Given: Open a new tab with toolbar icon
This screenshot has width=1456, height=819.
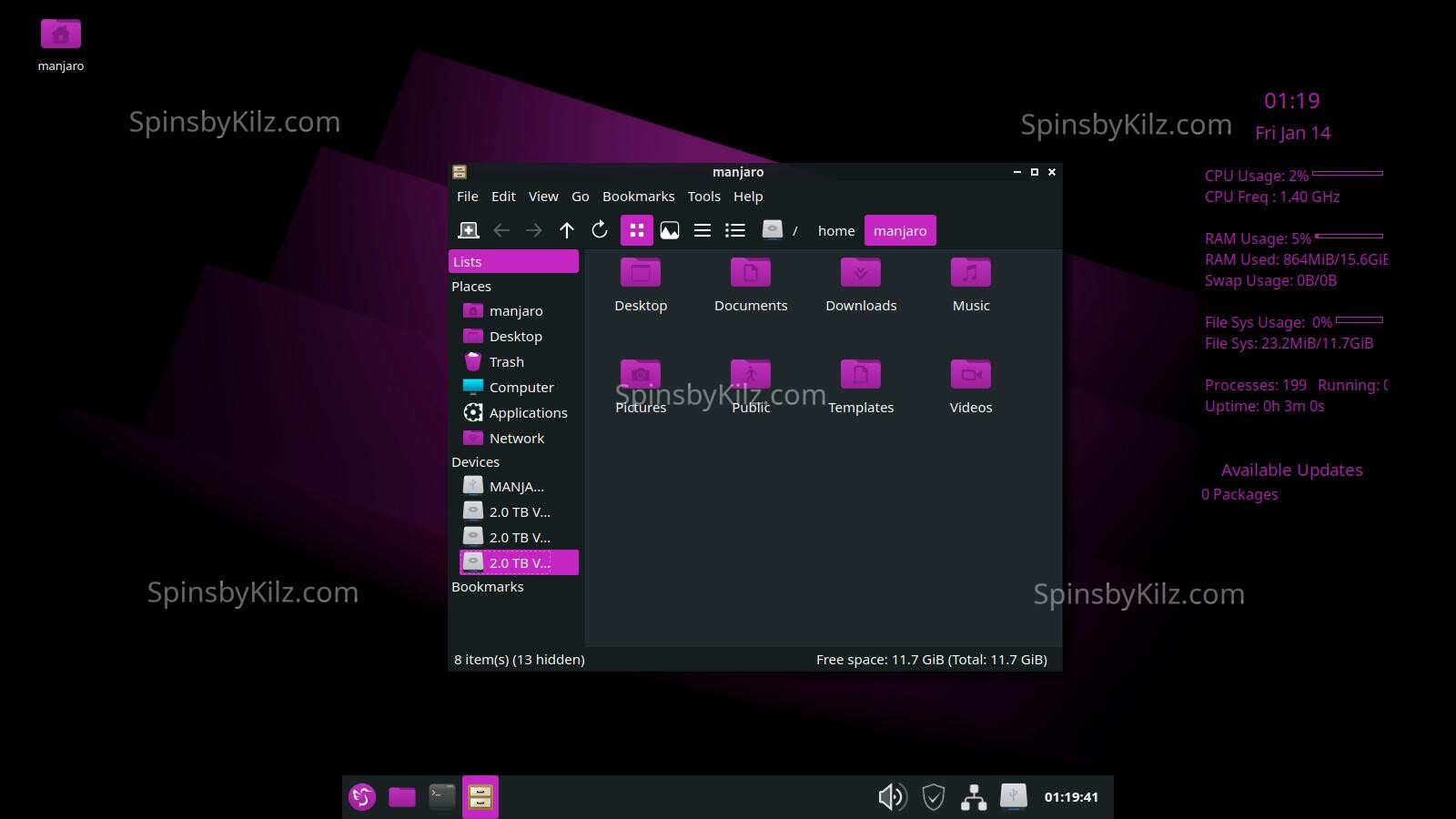Looking at the screenshot, I should point(469,230).
